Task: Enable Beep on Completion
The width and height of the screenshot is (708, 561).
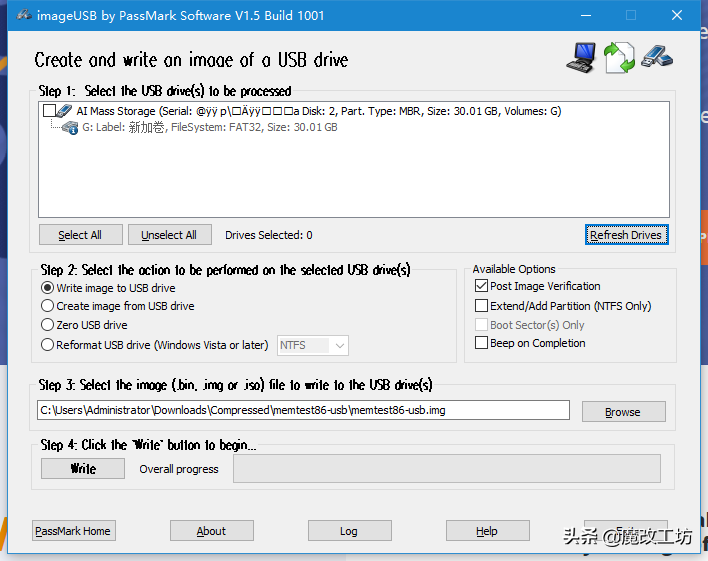Action: (481, 343)
